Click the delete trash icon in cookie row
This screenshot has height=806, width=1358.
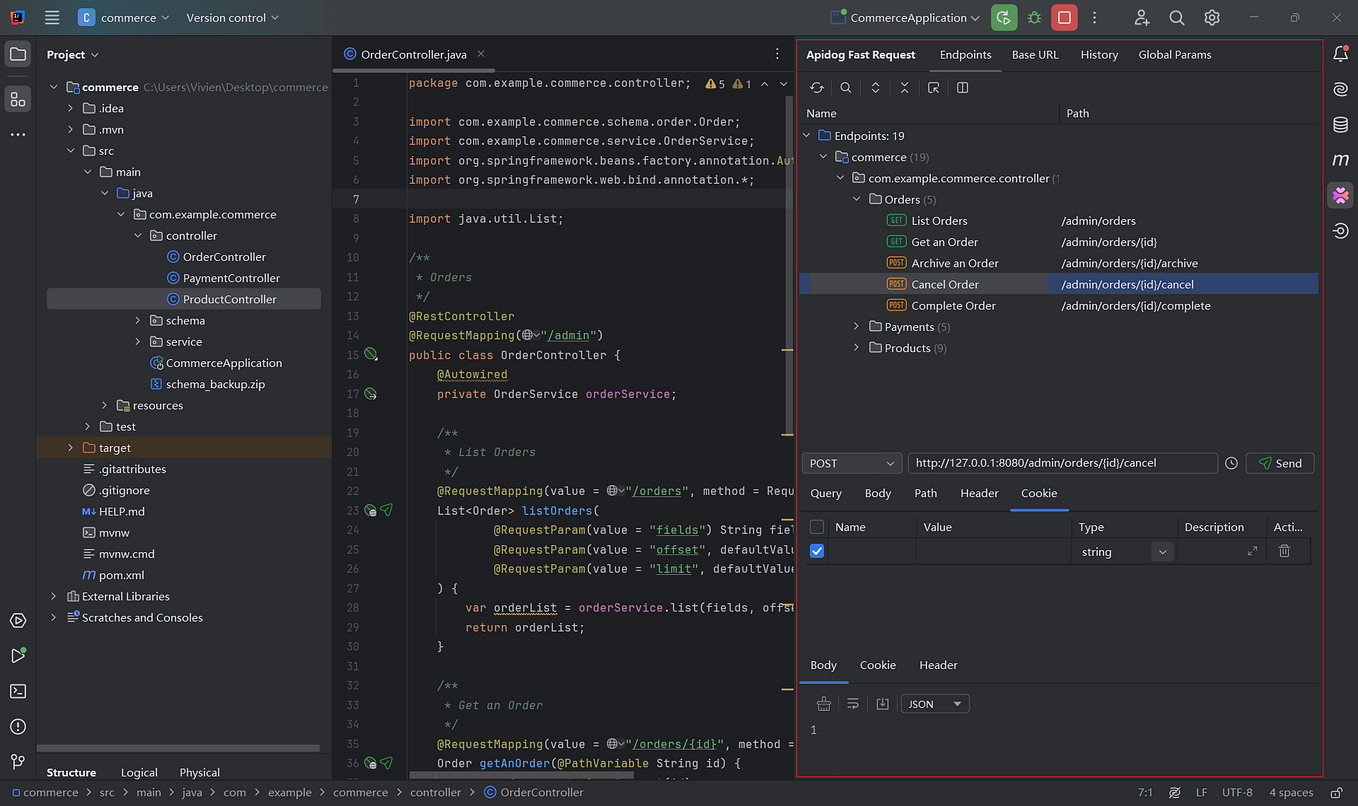tap(1284, 551)
